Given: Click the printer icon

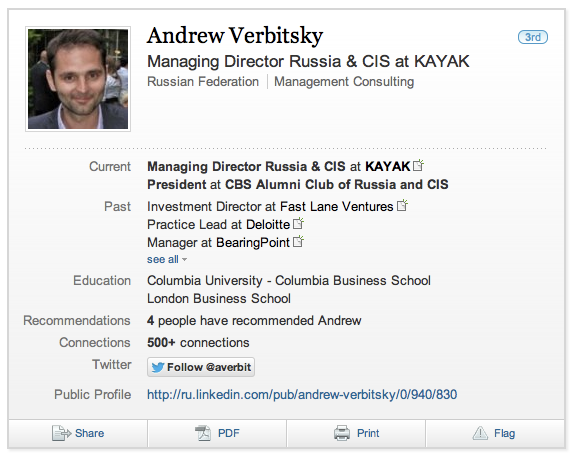Looking at the screenshot, I should click(x=342, y=433).
